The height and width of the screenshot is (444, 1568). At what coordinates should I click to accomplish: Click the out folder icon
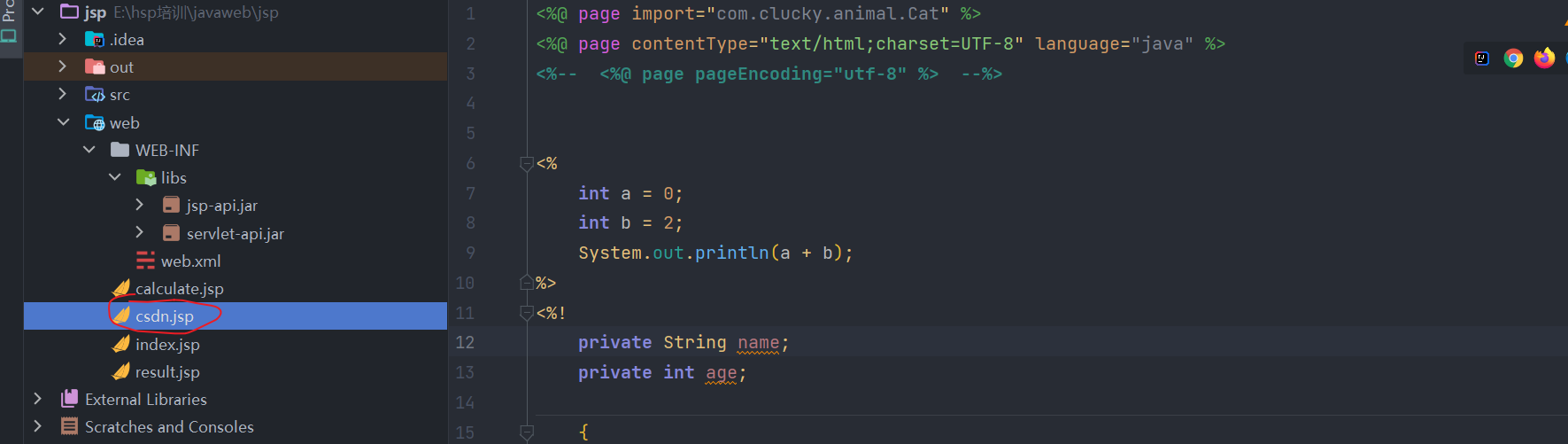94,66
